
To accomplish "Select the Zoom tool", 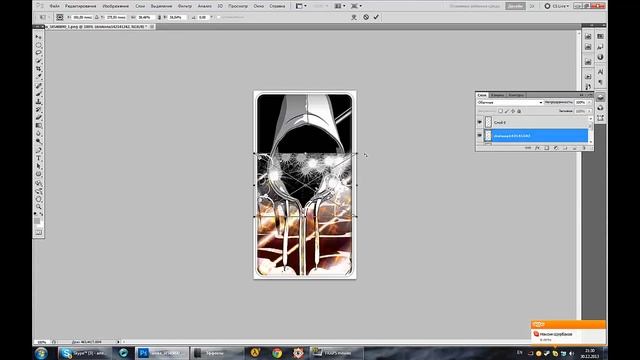I will pyautogui.click(x=38, y=207).
